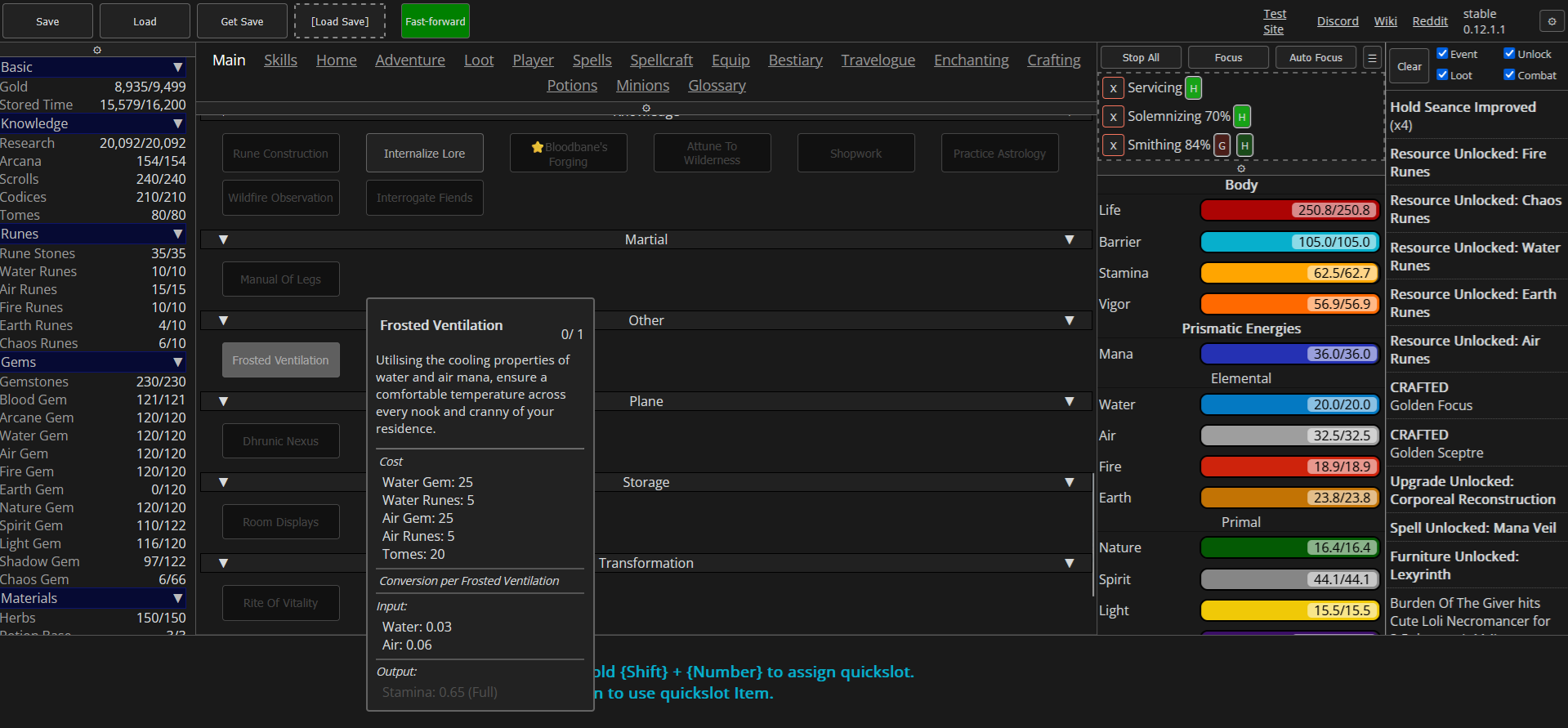Click the H badge beside Solemnizing 70%
The width and height of the screenshot is (1568, 728).
pos(1242,117)
